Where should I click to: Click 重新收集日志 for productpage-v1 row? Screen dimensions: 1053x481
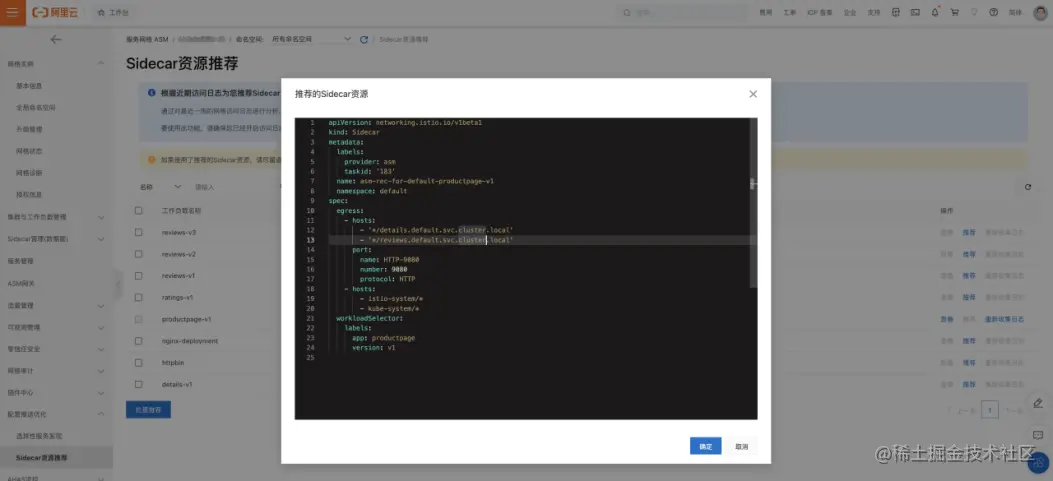pyautogui.click(x=1005, y=319)
